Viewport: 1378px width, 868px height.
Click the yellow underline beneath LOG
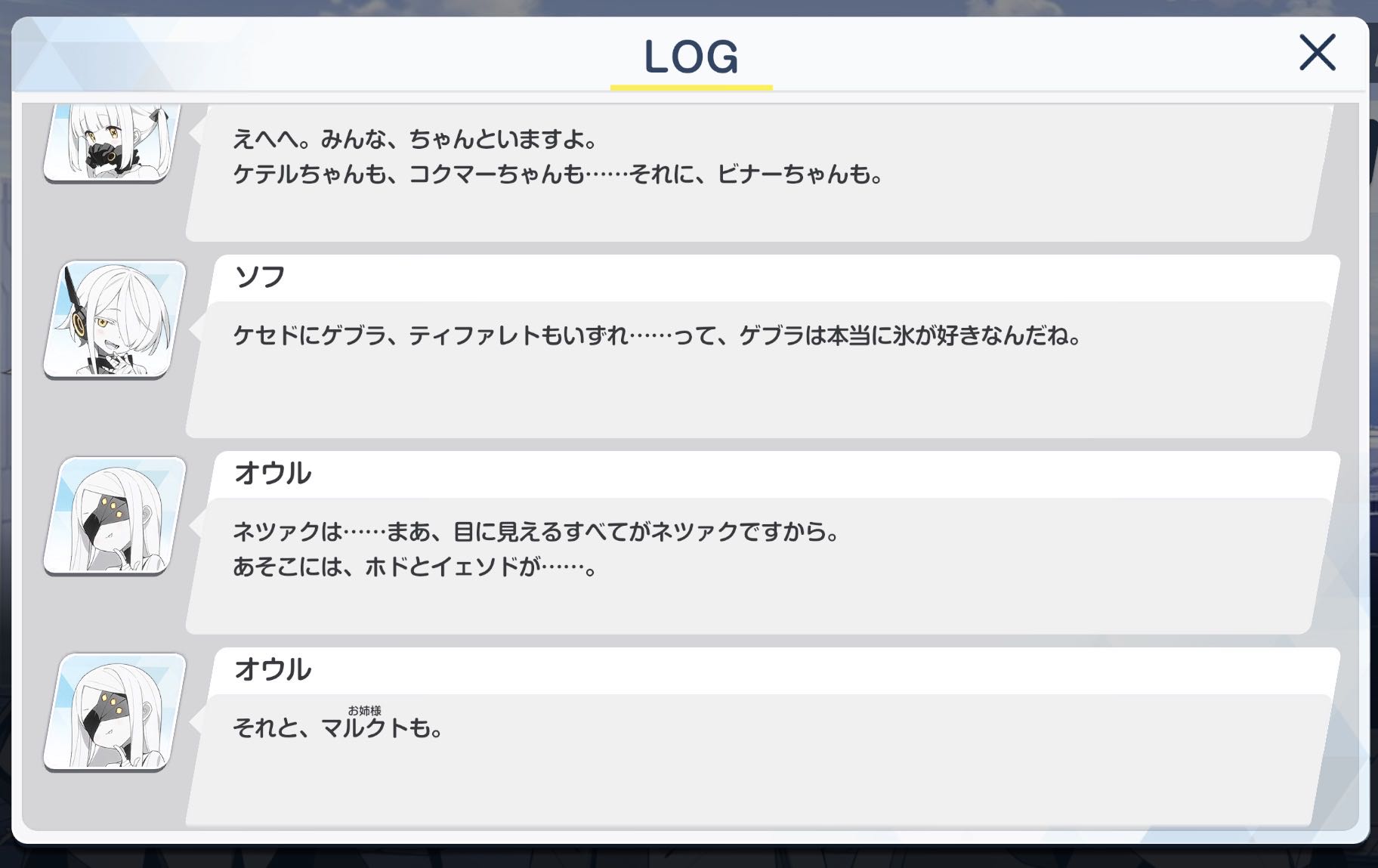point(691,88)
